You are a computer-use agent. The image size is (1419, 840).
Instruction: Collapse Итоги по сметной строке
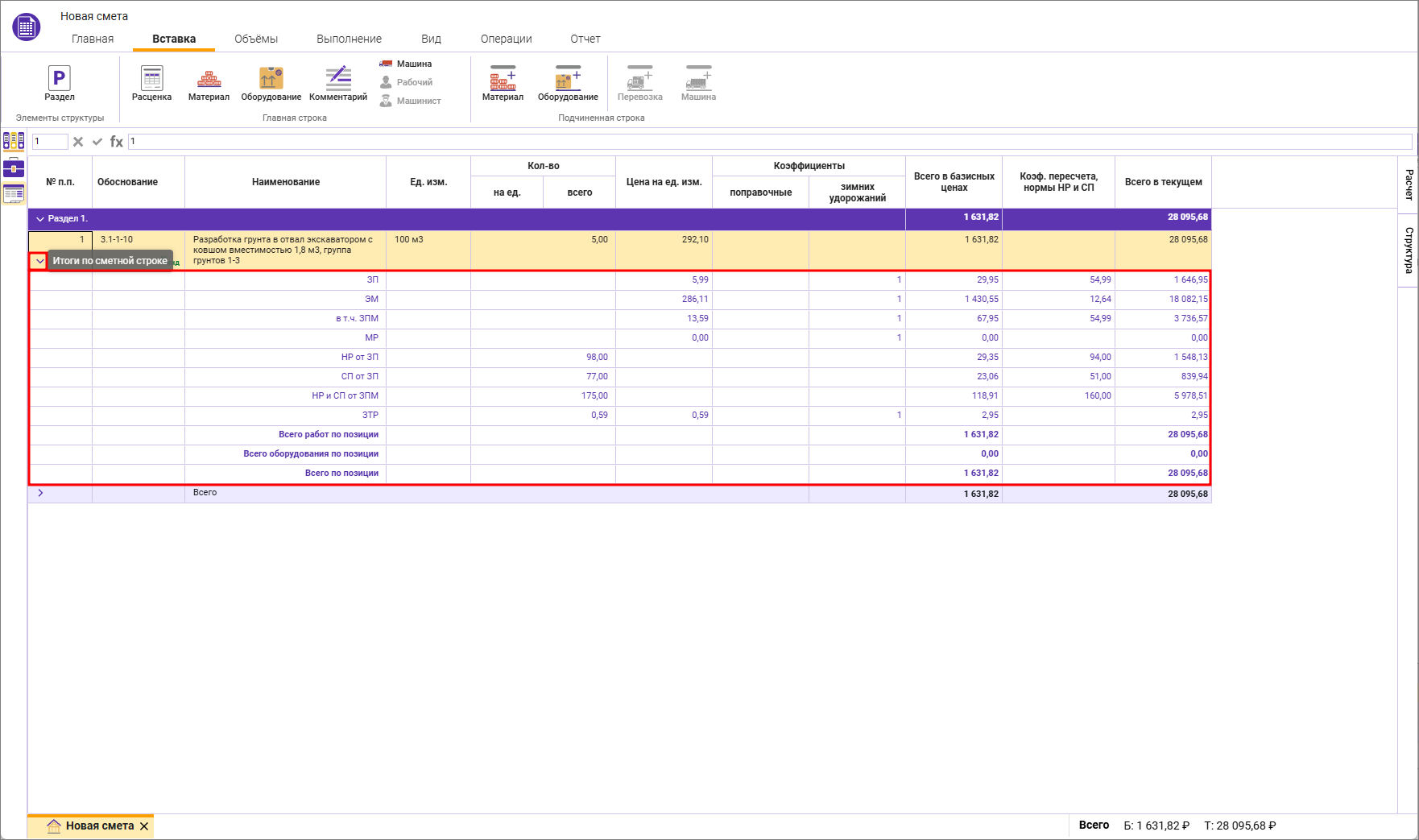click(39, 261)
